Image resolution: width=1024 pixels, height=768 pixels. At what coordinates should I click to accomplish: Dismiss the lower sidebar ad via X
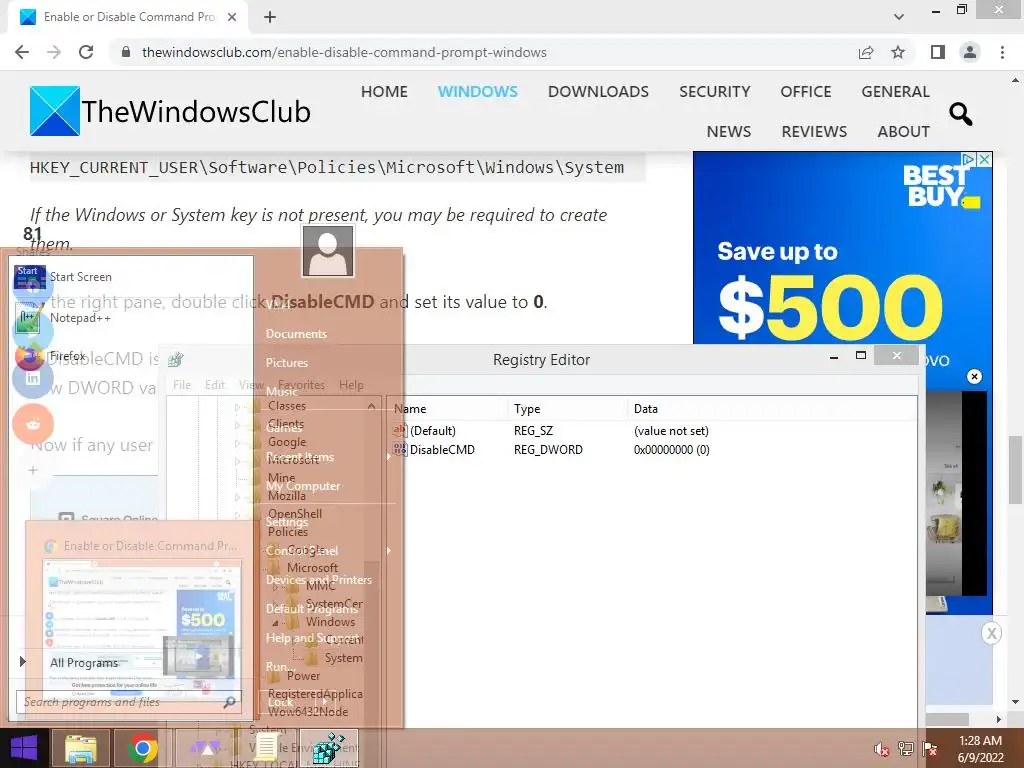pyautogui.click(x=991, y=633)
